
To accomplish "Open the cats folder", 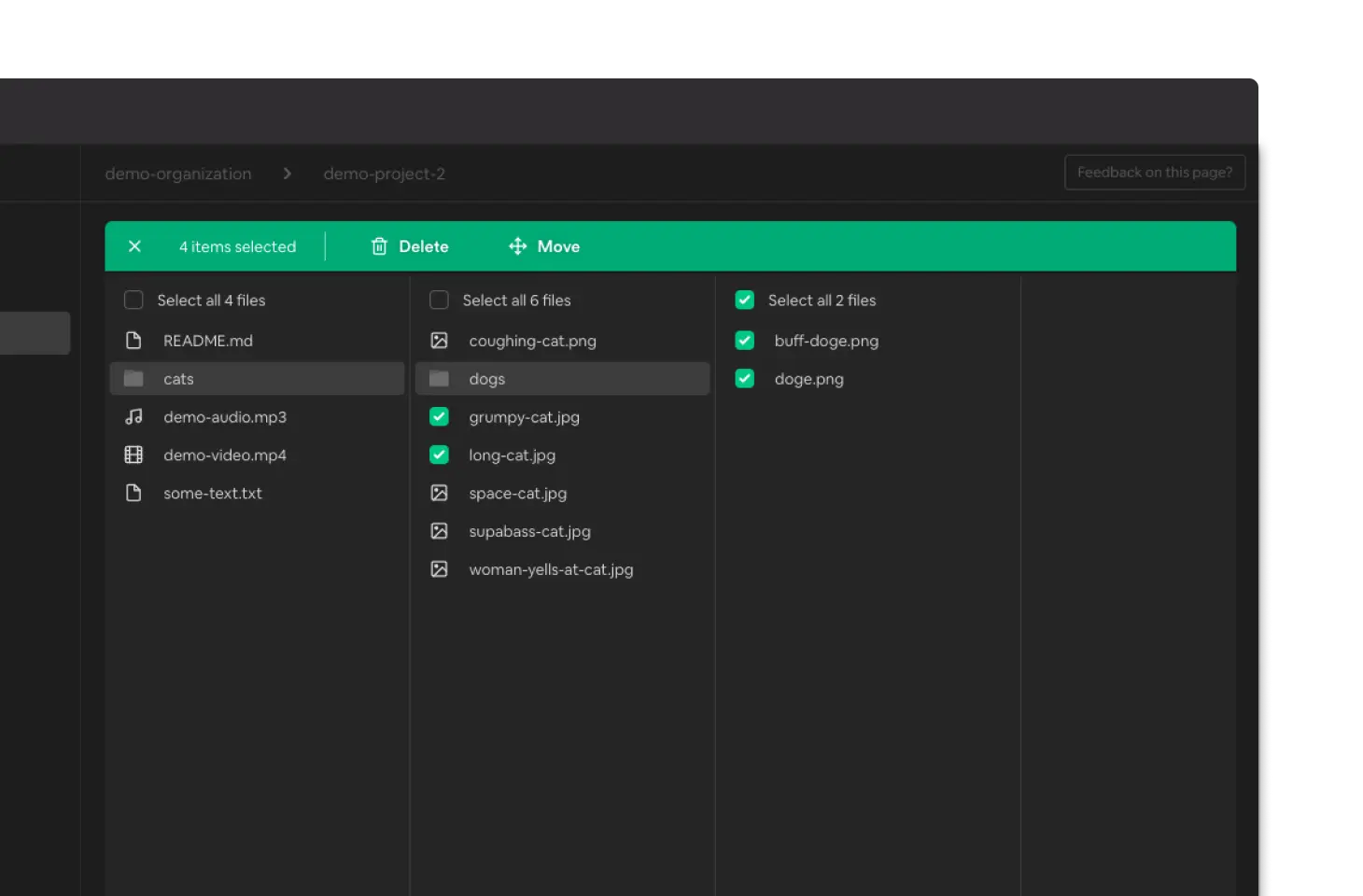I will (x=178, y=379).
